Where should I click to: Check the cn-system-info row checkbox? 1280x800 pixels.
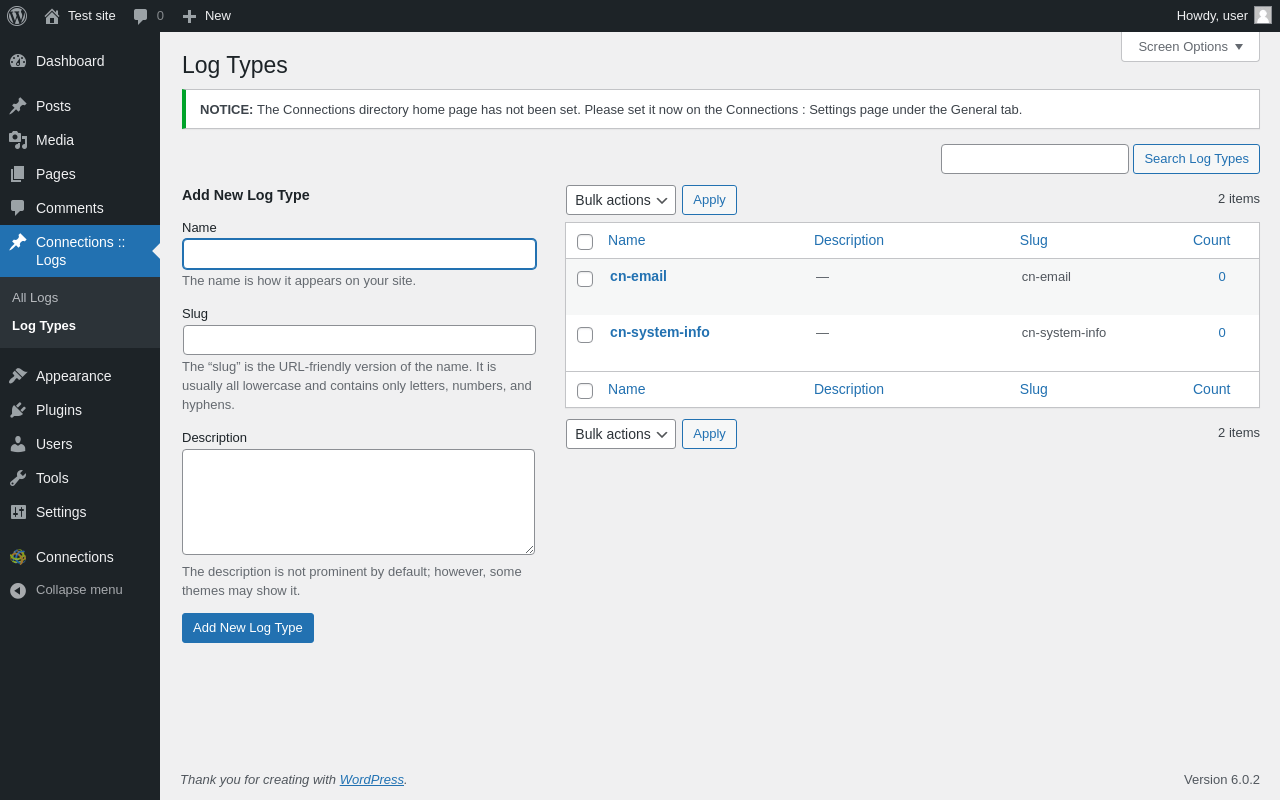point(585,335)
